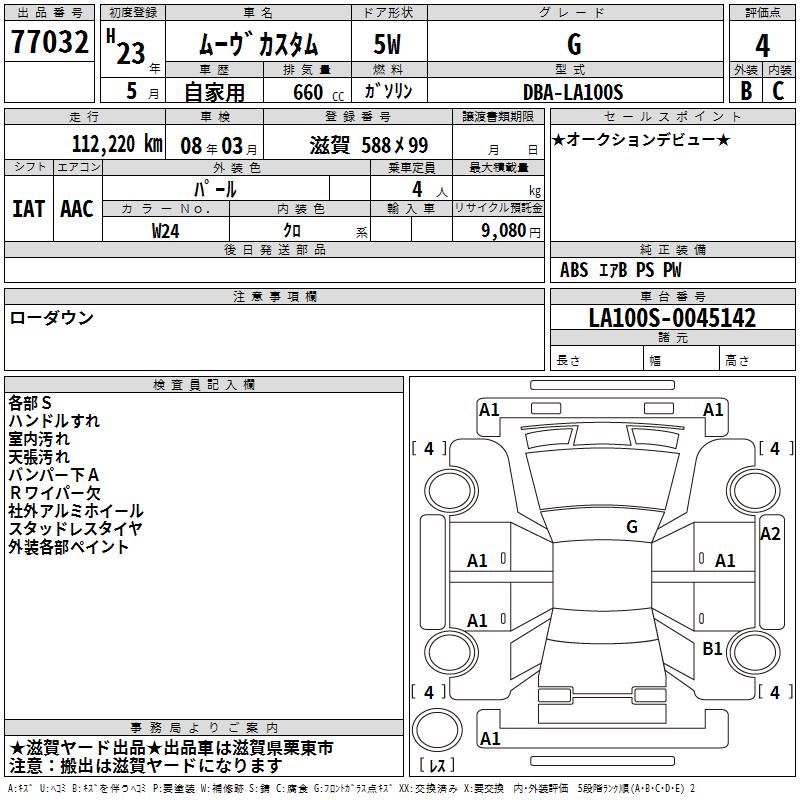Click the 長さ dimension field
The height and width of the screenshot is (800, 800).
click(596, 359)
